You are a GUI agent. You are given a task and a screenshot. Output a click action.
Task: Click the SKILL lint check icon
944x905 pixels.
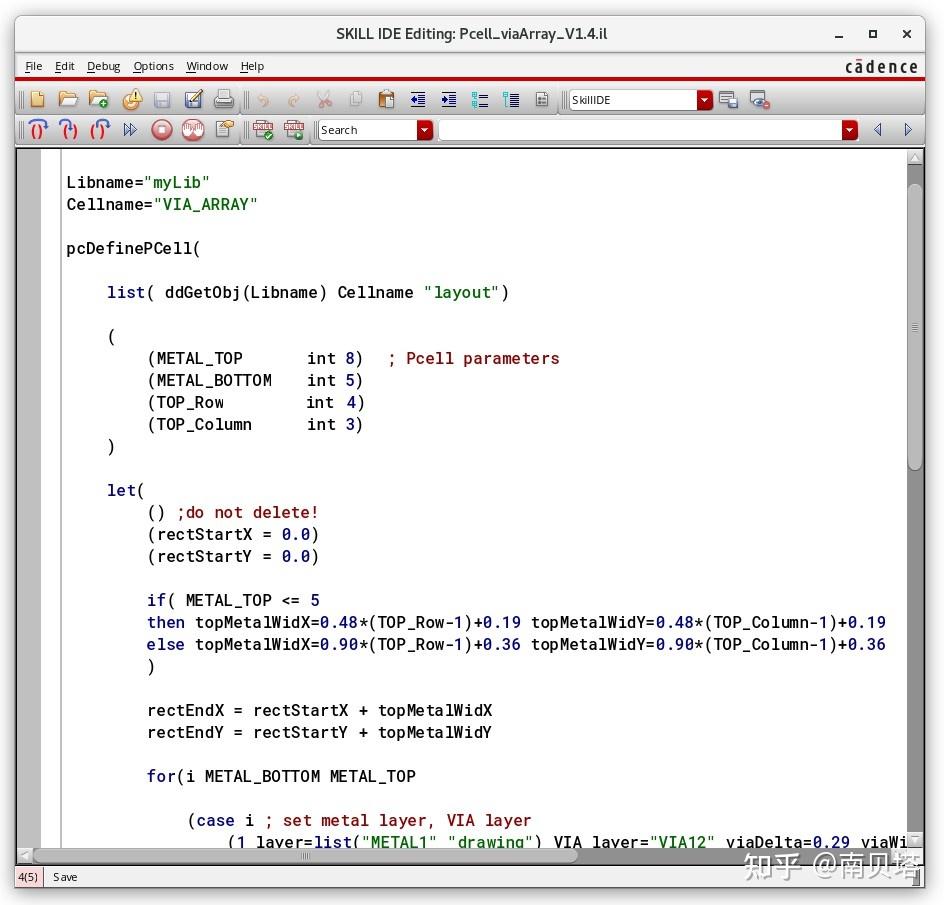[263, 129]
